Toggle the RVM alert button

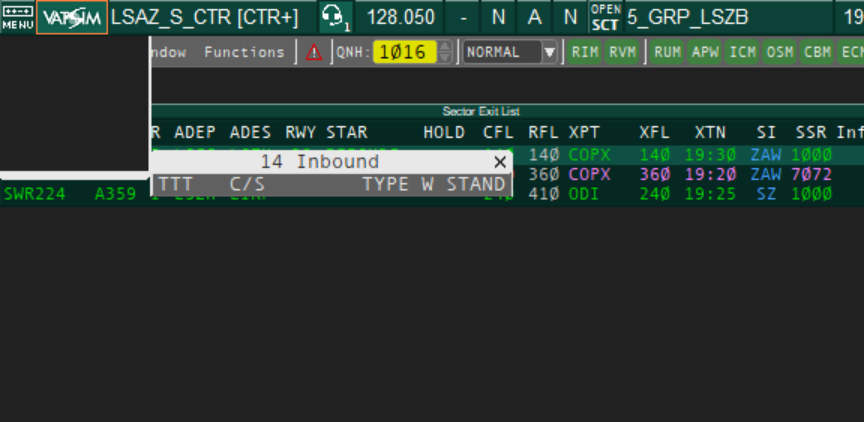coord(622,53)
